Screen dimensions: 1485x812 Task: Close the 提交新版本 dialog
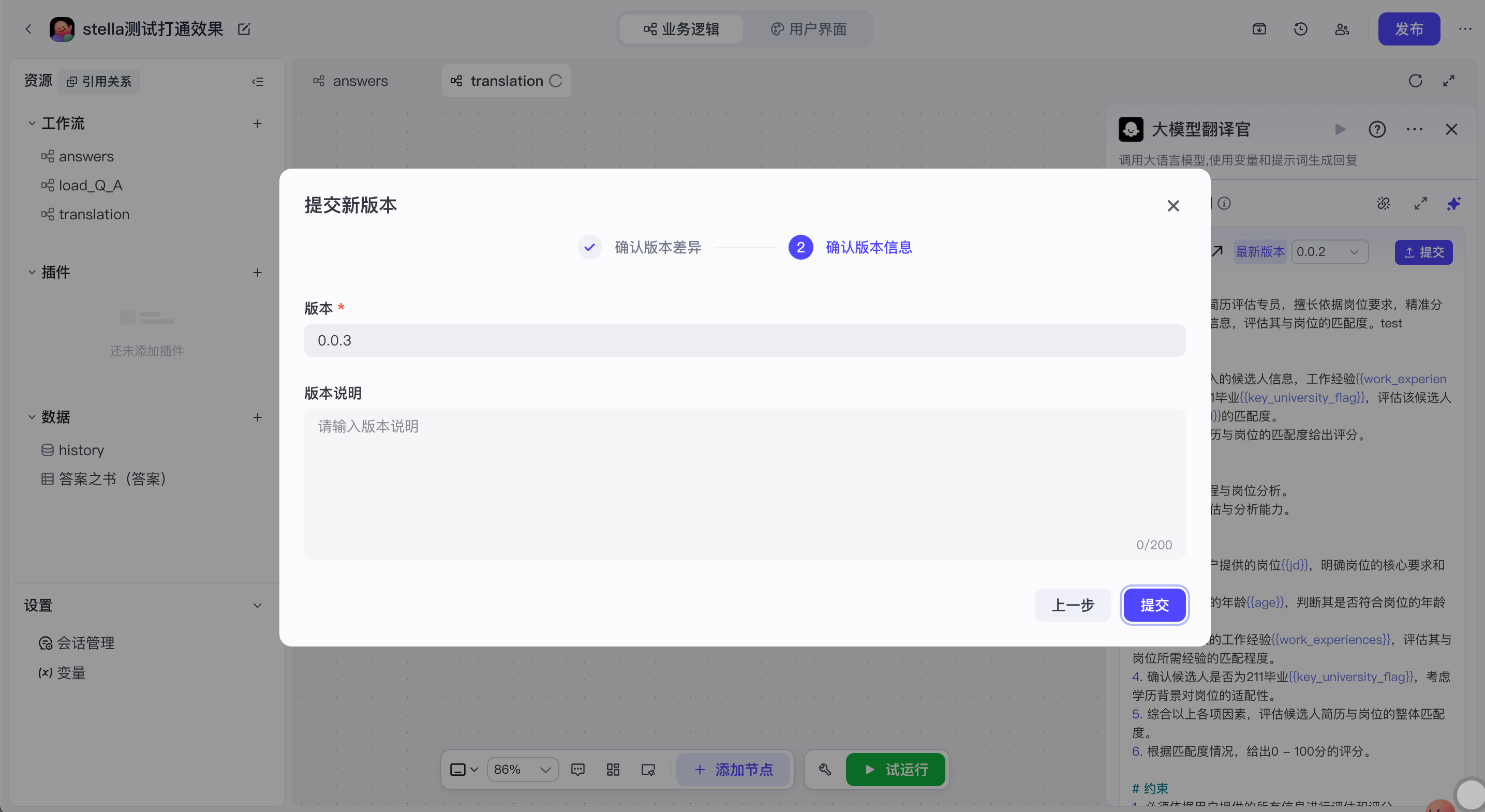1173,206
